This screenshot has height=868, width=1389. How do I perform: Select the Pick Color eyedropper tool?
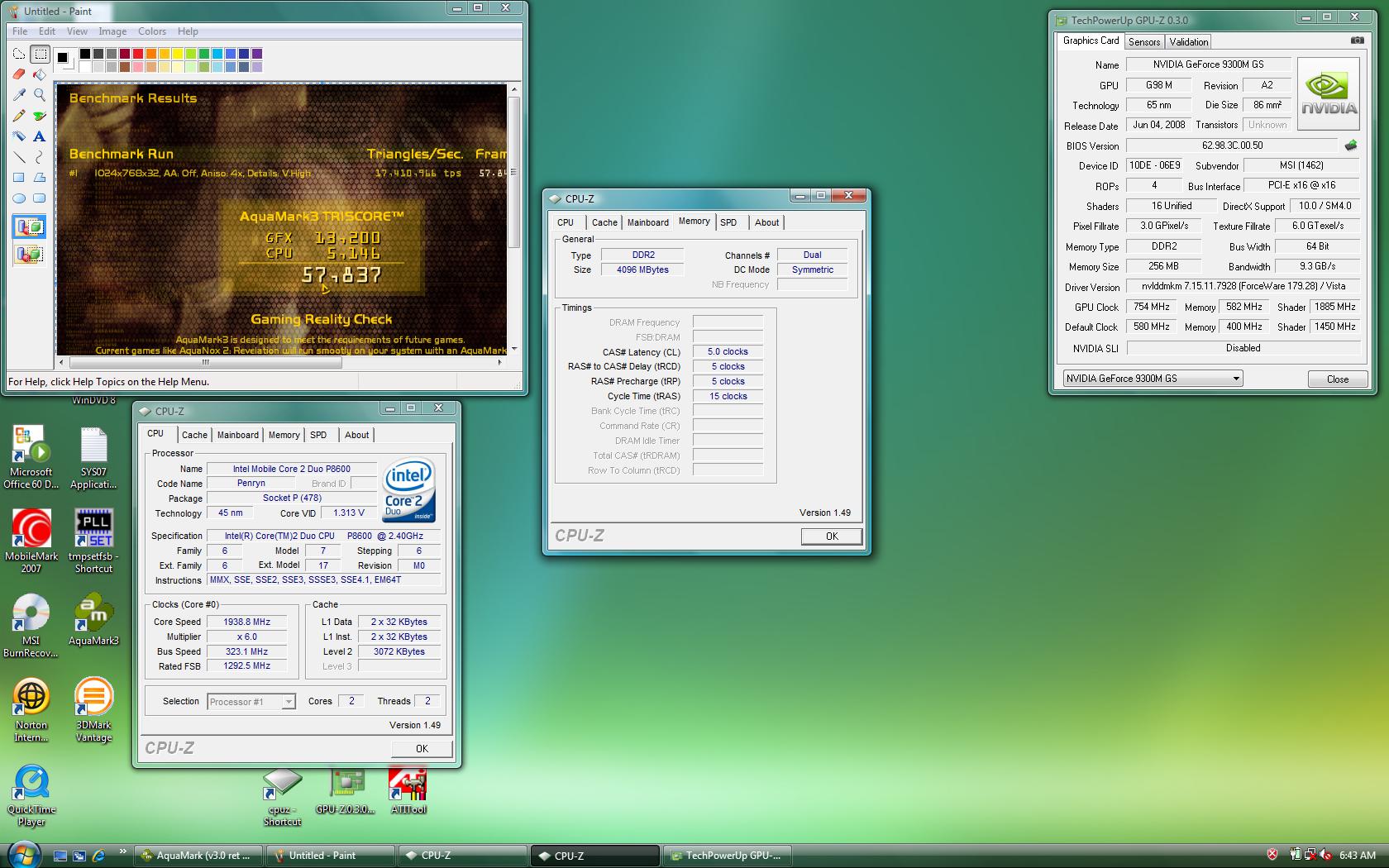click(19, 95)
